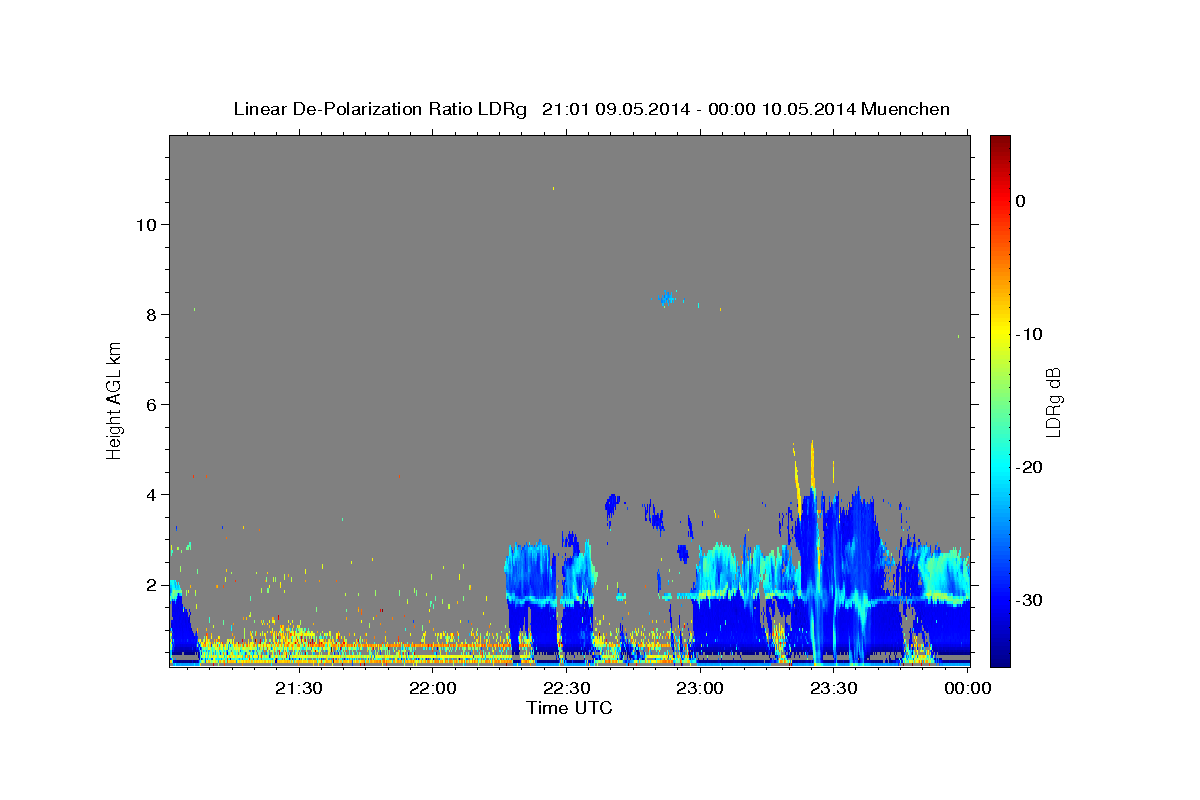Click the 00:00 time tick label
This screenshot has height=800, width=1200.
point(968,688)
